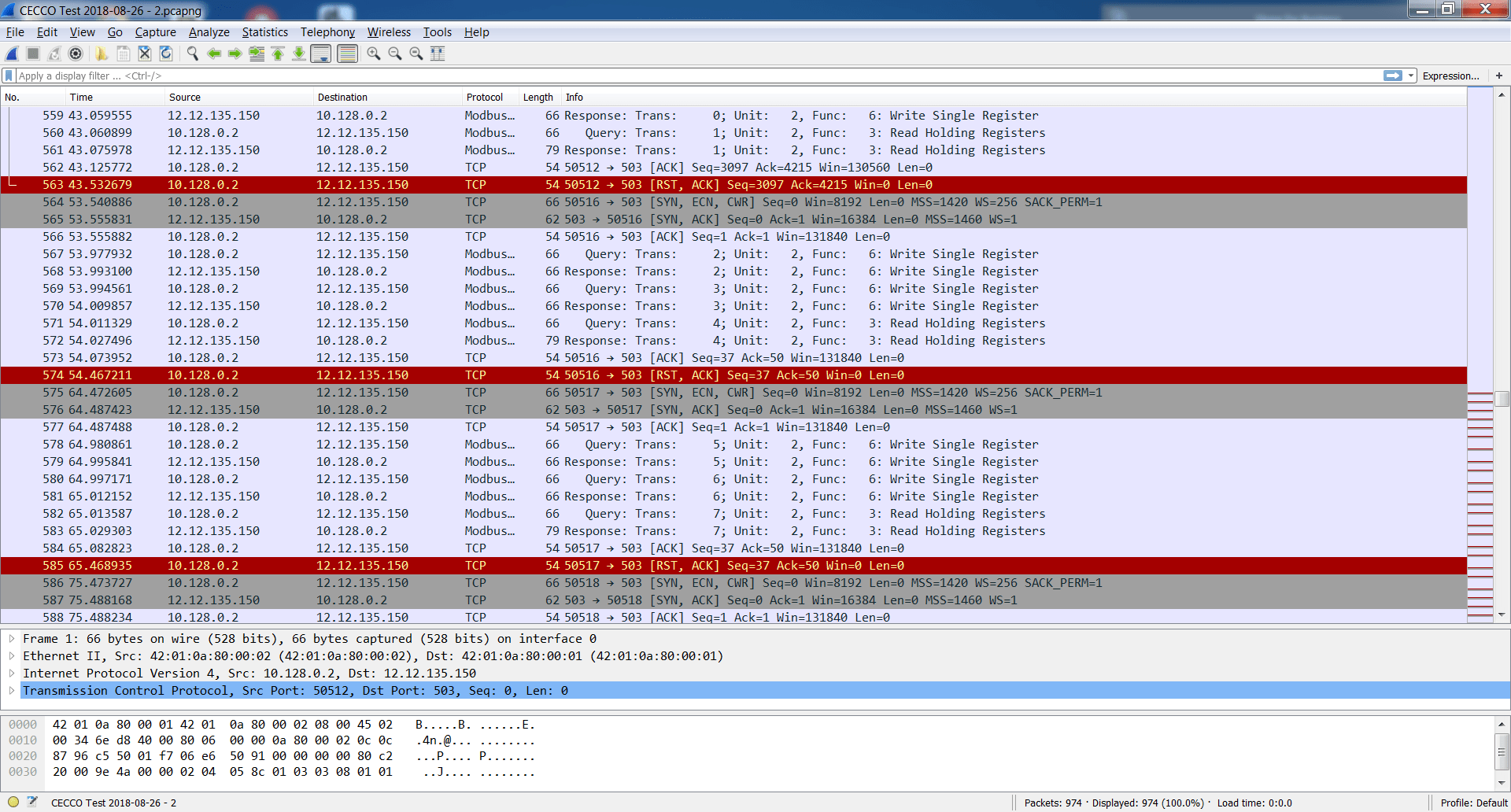Open the Analyze menu

[209, 32]
